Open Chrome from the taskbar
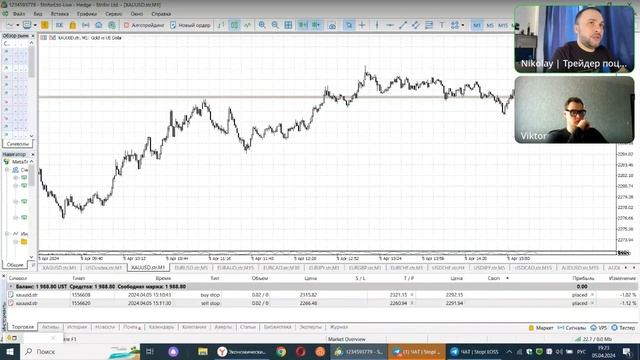Viewport: 640px width, 360px height. (281, 351)
